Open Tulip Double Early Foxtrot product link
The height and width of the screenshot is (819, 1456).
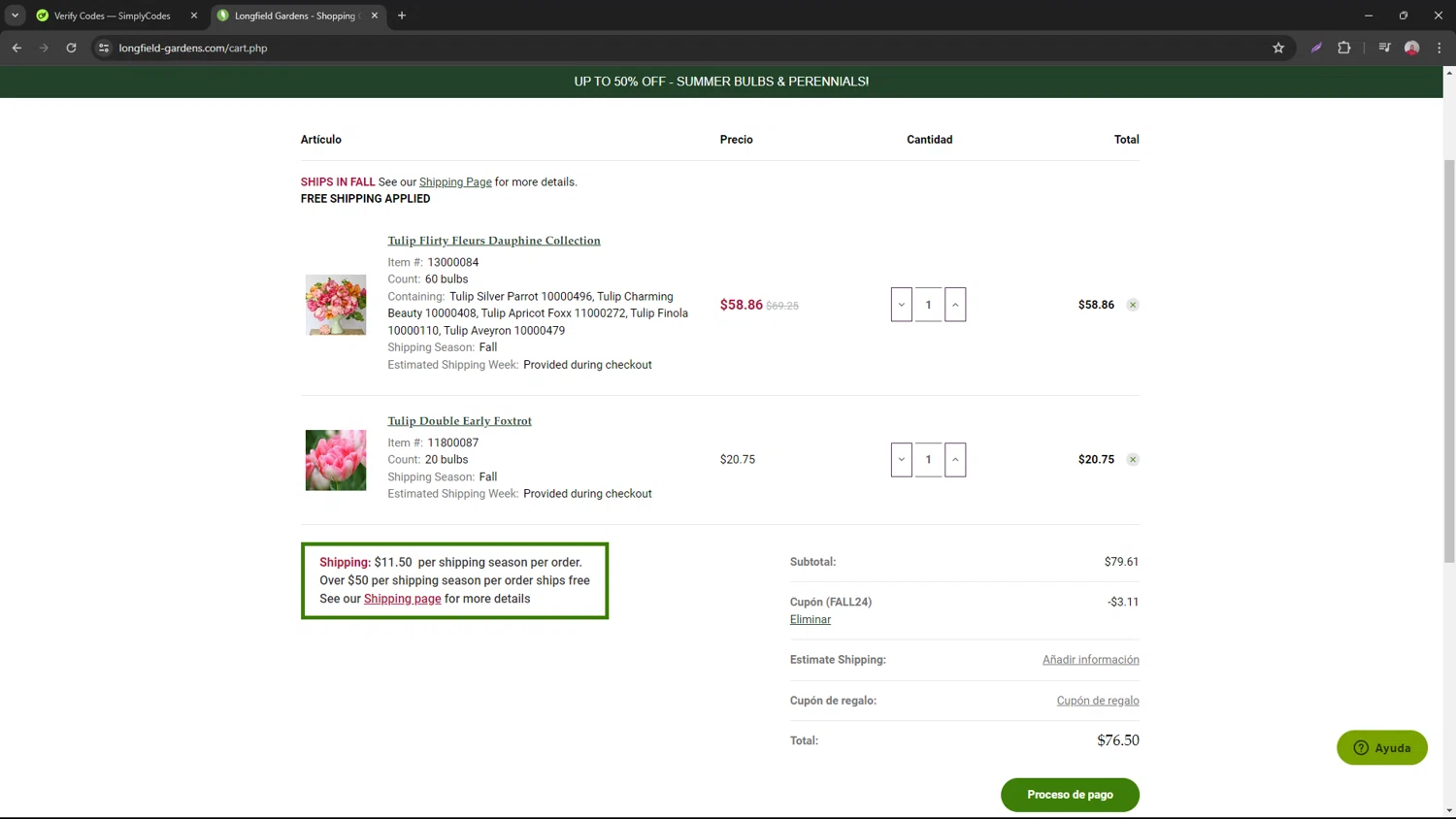tap(460, 421)
